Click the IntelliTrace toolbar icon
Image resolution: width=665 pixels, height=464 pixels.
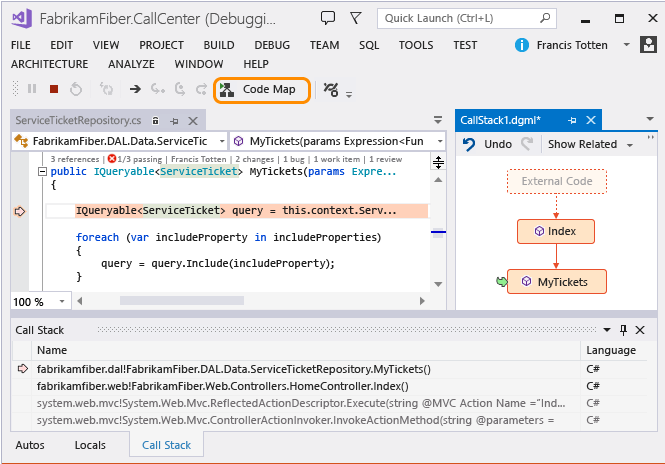click(331, 89)
